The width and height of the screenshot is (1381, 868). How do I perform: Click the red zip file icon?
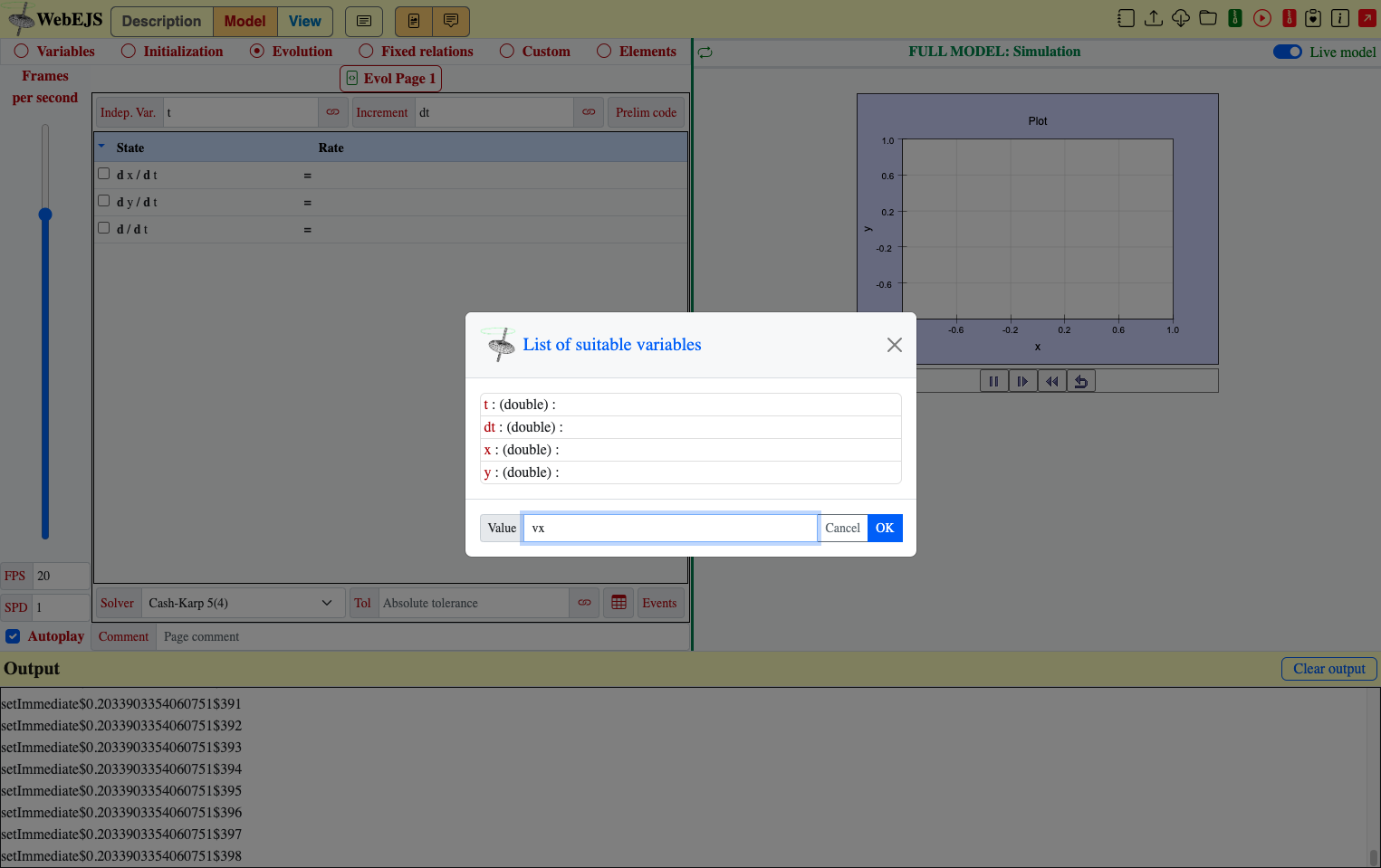tap(1290, 18)
